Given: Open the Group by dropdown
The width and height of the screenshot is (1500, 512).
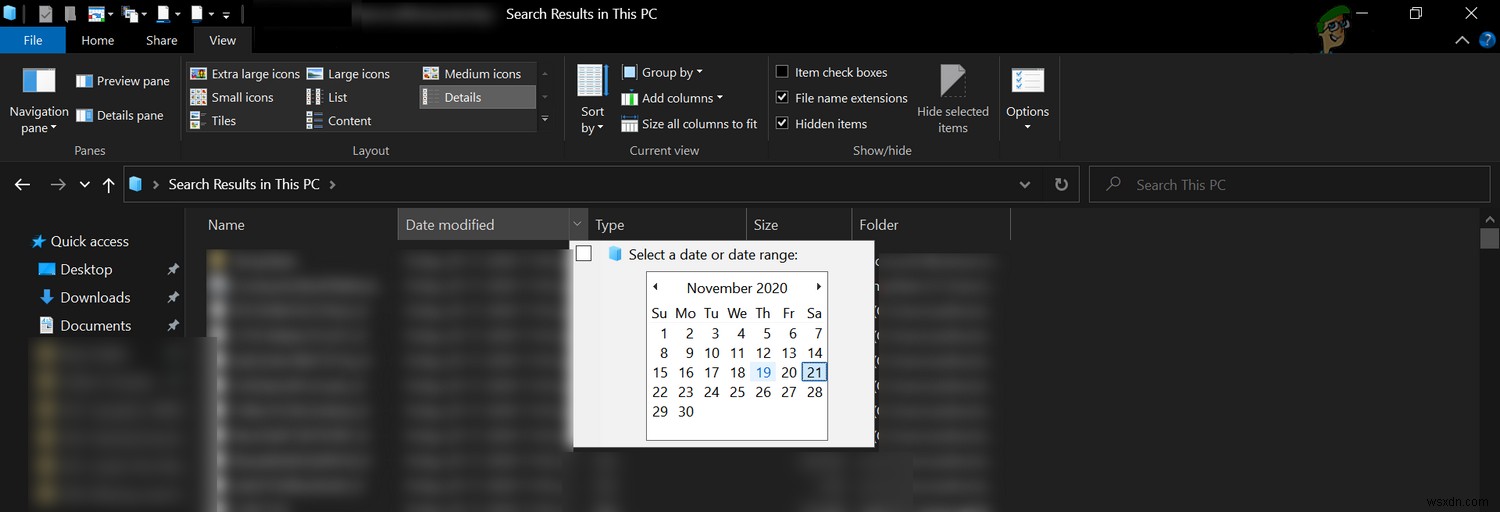Looking at the screenshot, I should [662, 72].
